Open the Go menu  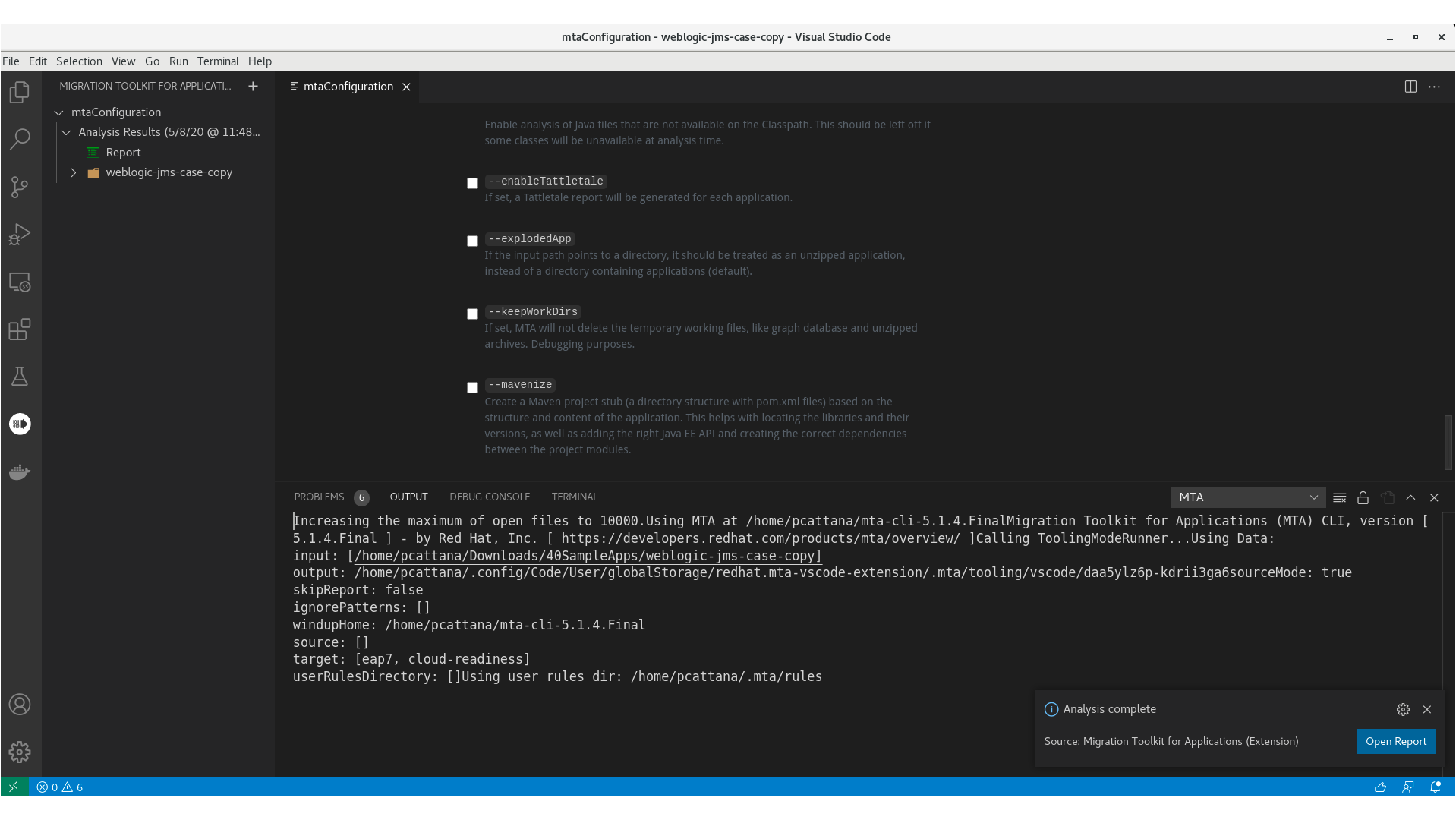152,61
